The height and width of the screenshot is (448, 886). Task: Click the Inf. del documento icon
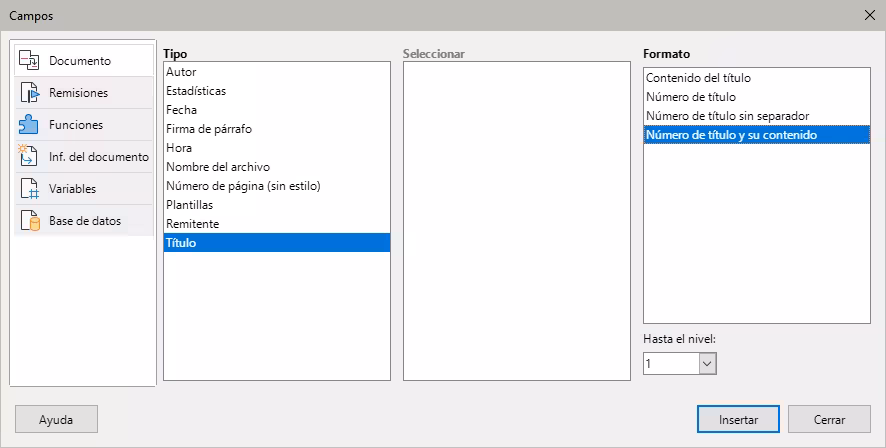click(x=29, y=157)
